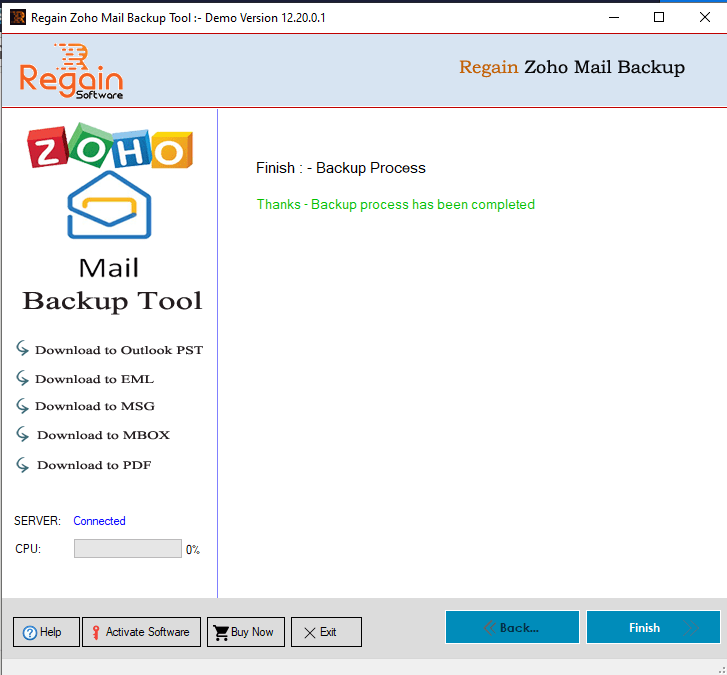Click 'Thanks - Backup process has been completed' message

396,204
